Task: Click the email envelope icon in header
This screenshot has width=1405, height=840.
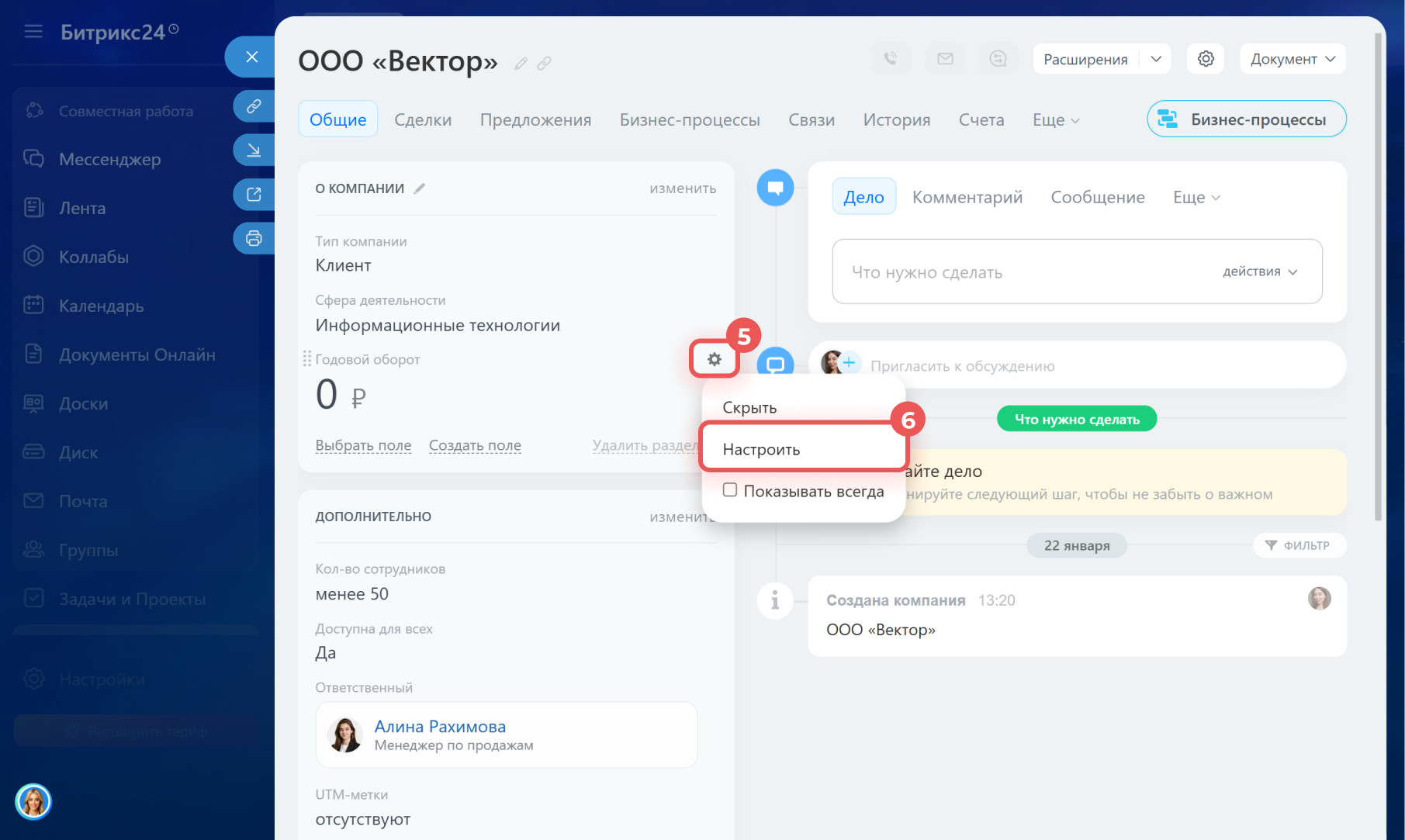Action: tap(945, 59)
